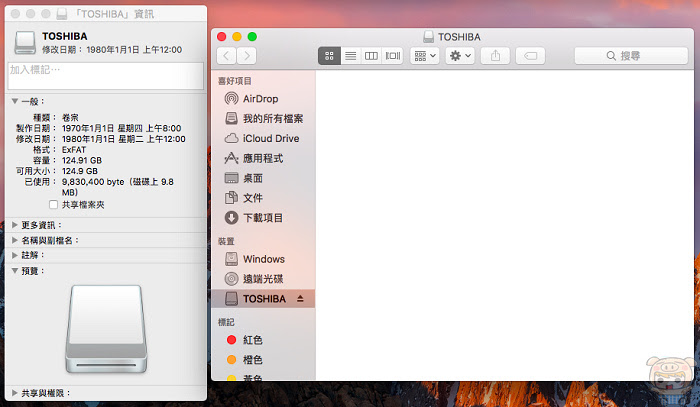The width and height of the screenshot is (700, 407).
Task: Expand the 註解 section
Action: tap(15, 255)
